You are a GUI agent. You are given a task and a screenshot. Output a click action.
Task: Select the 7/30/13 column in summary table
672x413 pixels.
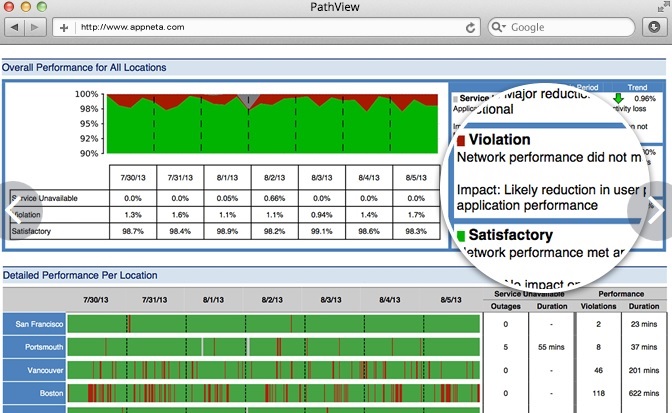coord(133,178)
